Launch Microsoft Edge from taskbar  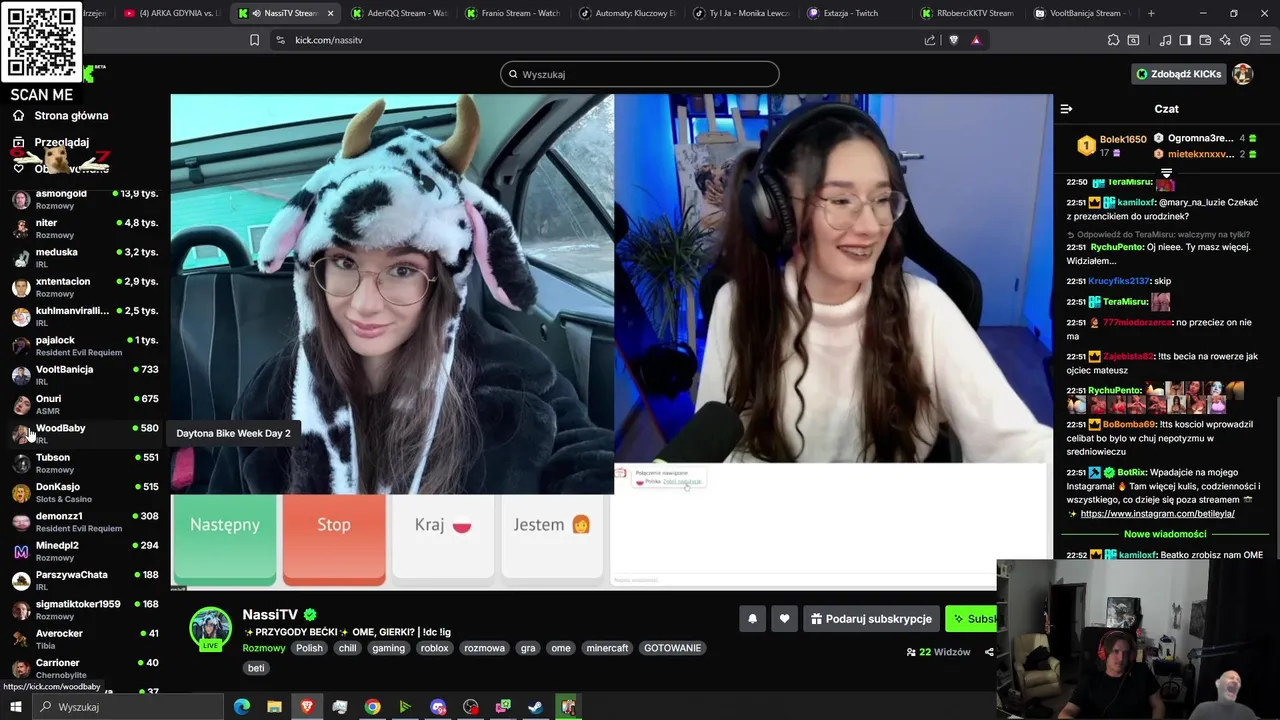point(242,707)
